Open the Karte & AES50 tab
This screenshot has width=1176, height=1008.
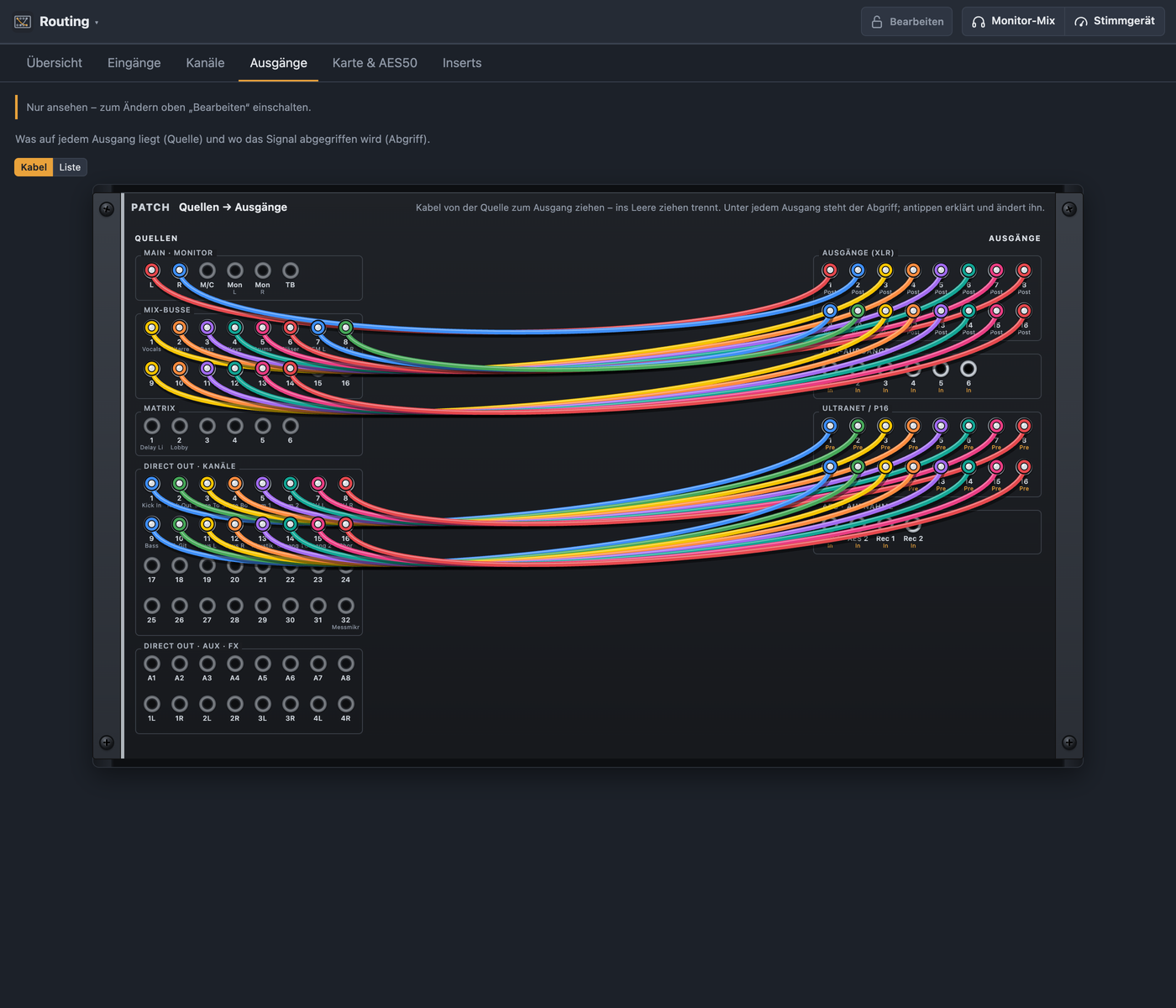375,63
